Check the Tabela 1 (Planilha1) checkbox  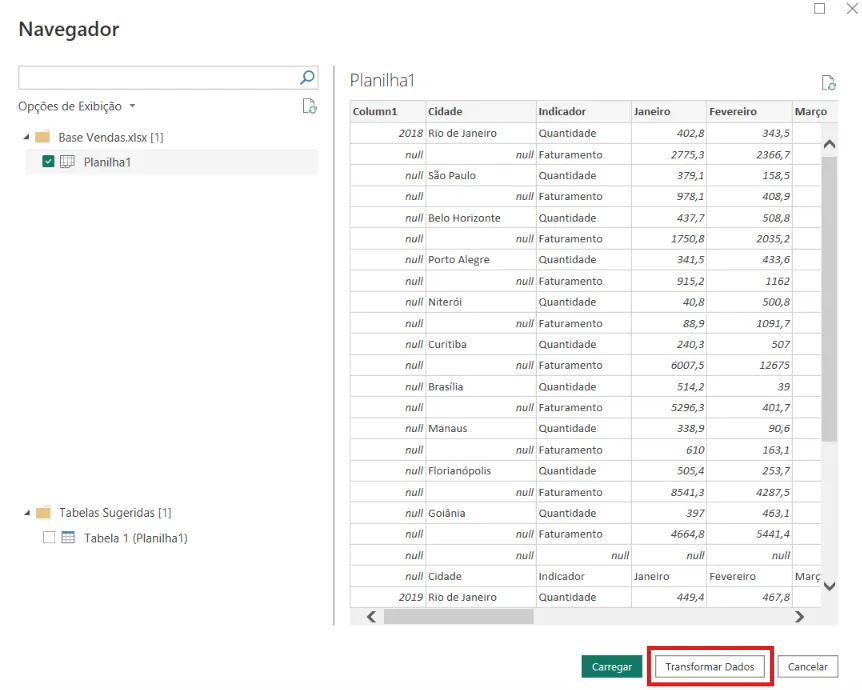(49, 537)
